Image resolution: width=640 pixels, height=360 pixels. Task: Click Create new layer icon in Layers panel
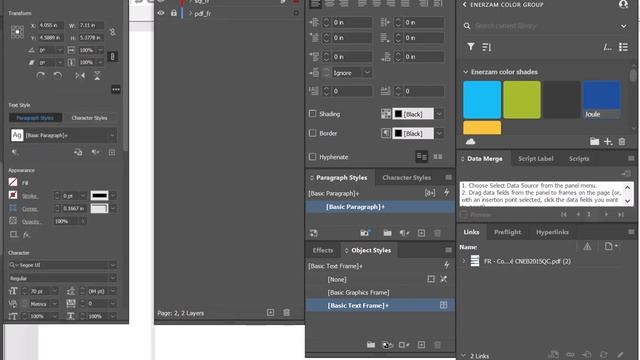pyautogui.click(x=270, y=313)
